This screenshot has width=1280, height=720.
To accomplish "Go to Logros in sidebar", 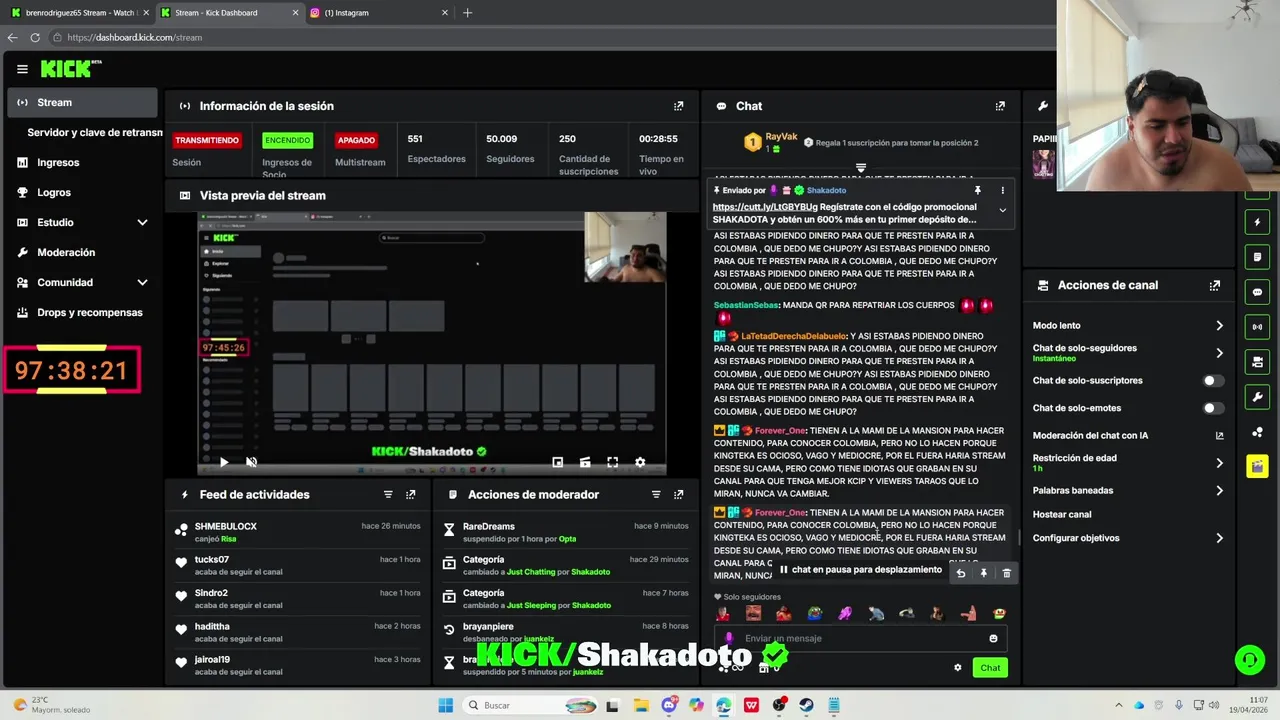I will pyautogui.click(x=82, y=192).
